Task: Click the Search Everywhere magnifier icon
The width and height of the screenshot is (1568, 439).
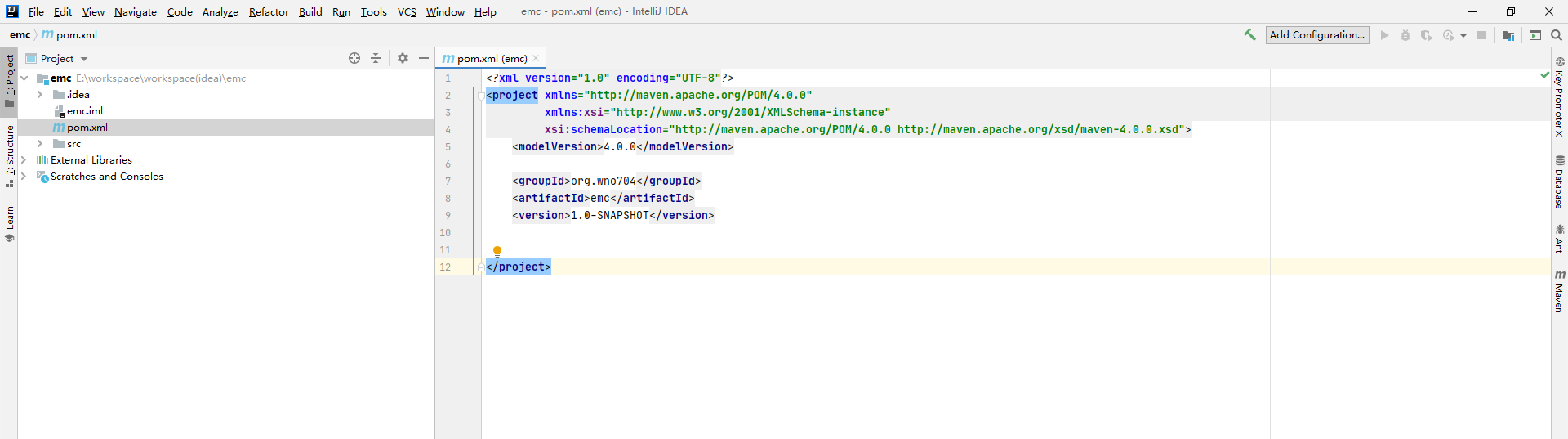Action: 1557,35
